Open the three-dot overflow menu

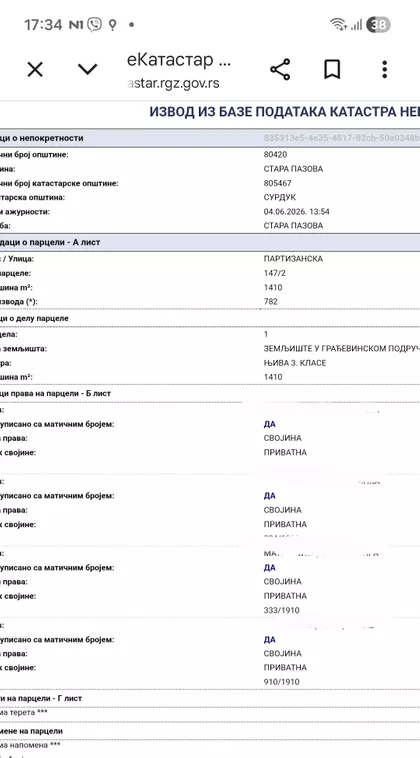pyautogui.click(x=384, y=70)
